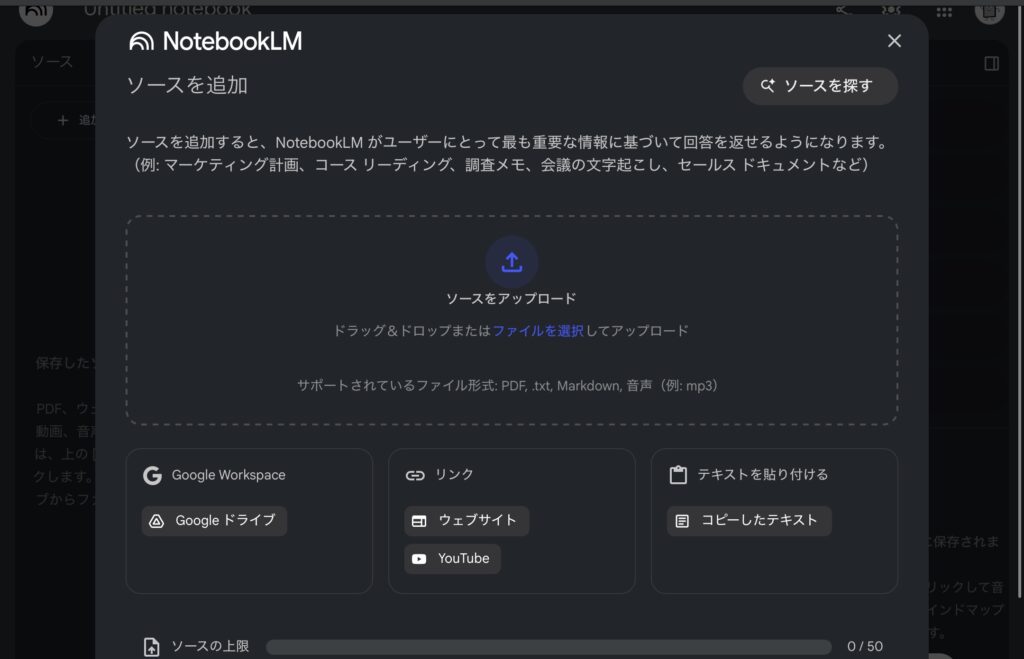
Task: Click the ソースの上限 file icon
Action: pos(152,647)
